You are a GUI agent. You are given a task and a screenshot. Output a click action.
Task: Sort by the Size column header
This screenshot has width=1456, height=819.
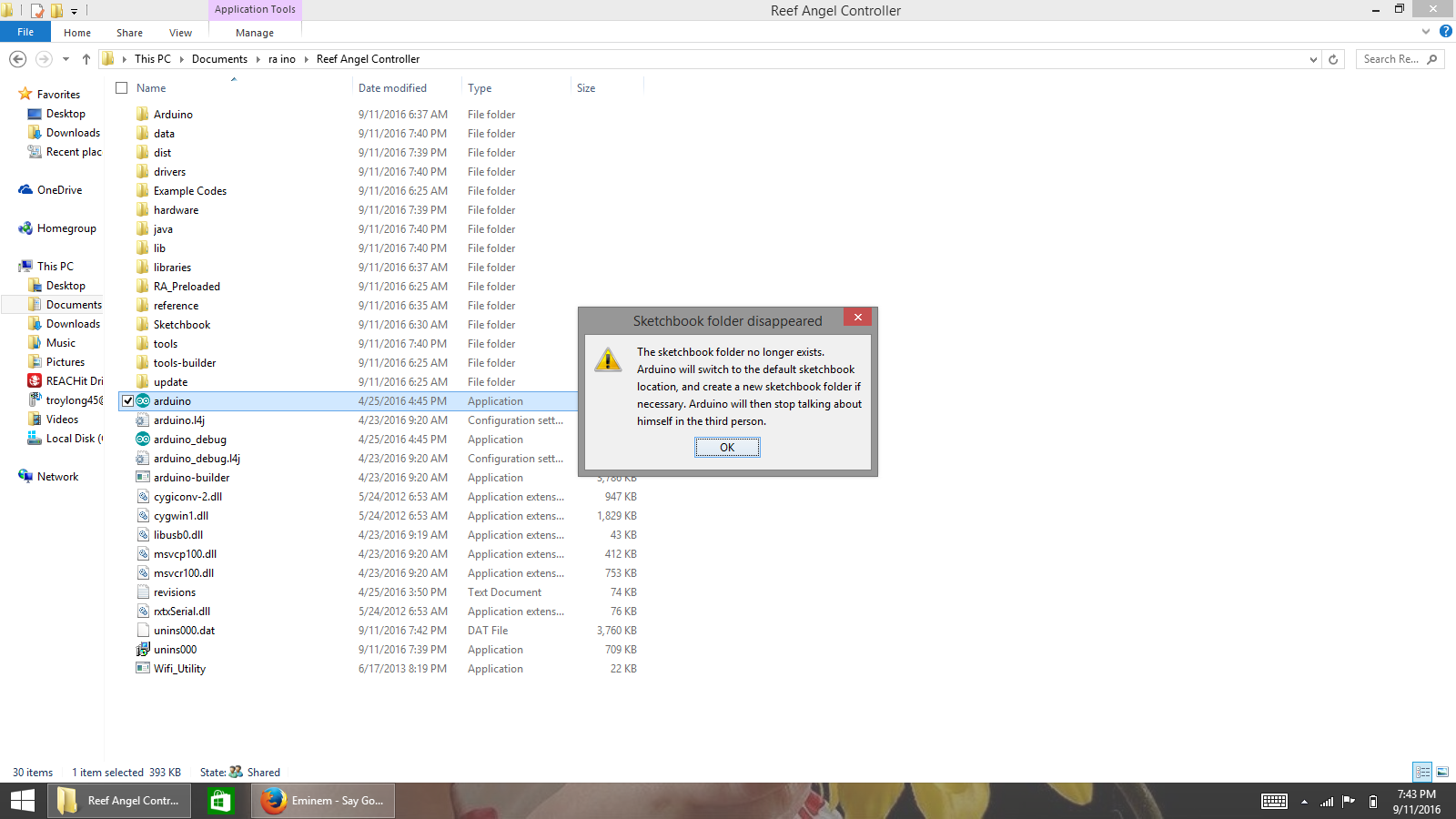586,88
